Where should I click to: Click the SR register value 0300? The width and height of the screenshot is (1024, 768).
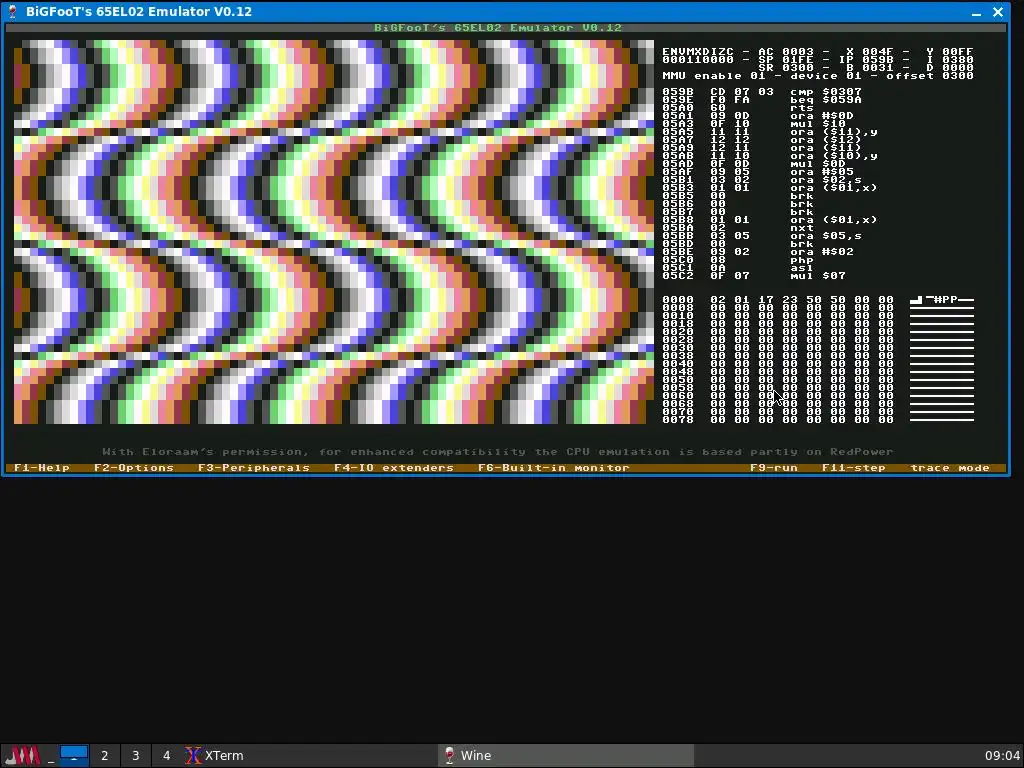(798, 67)
